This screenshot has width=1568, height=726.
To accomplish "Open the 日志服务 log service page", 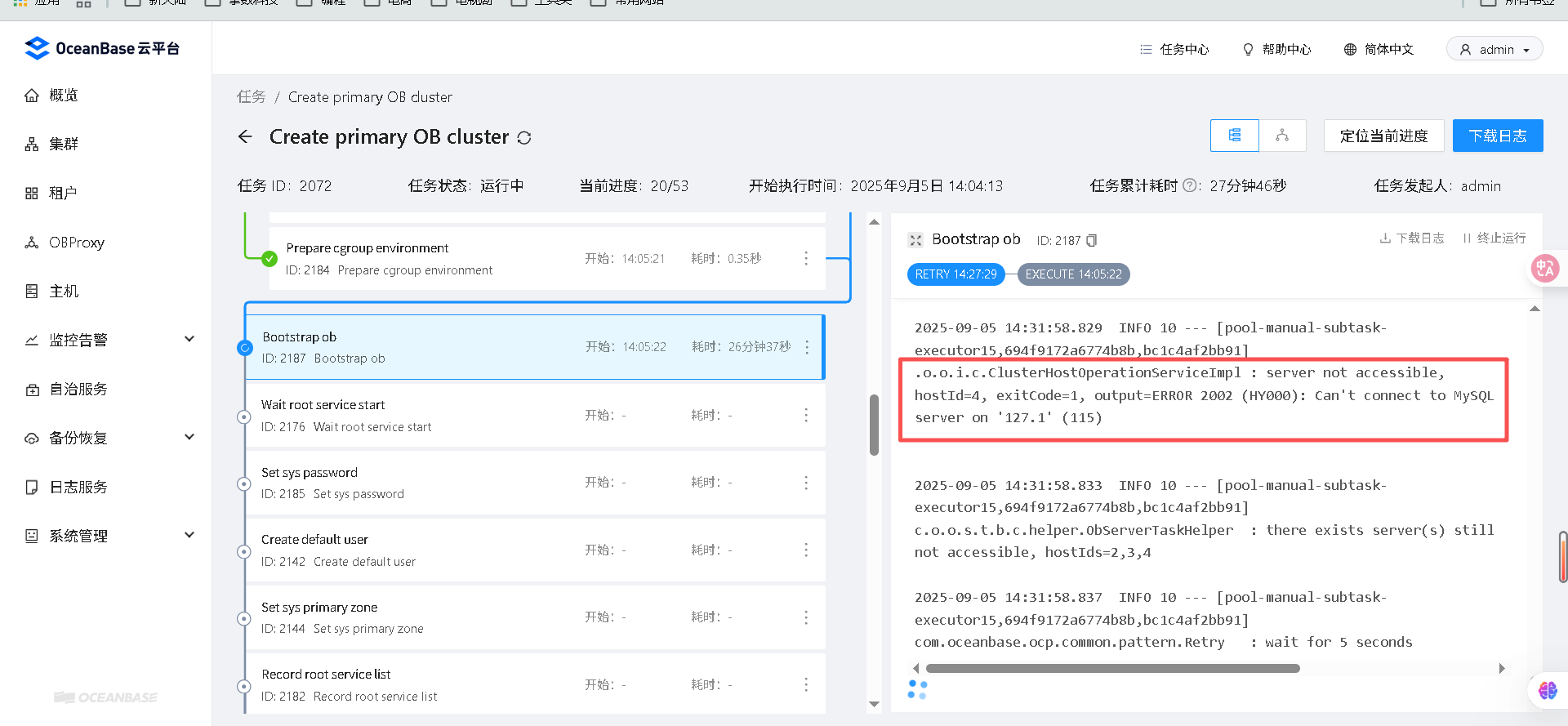I will point(78,488).
